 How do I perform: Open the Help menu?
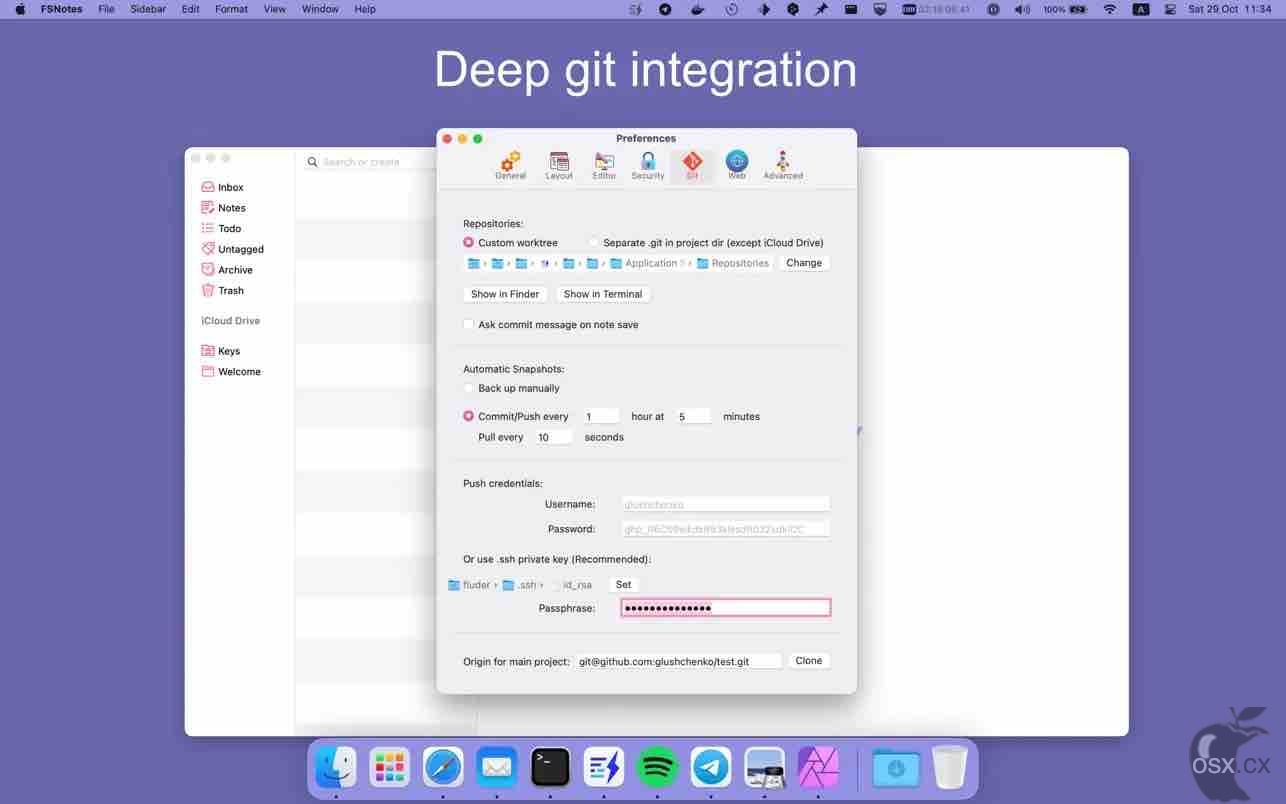coord(365,9)
